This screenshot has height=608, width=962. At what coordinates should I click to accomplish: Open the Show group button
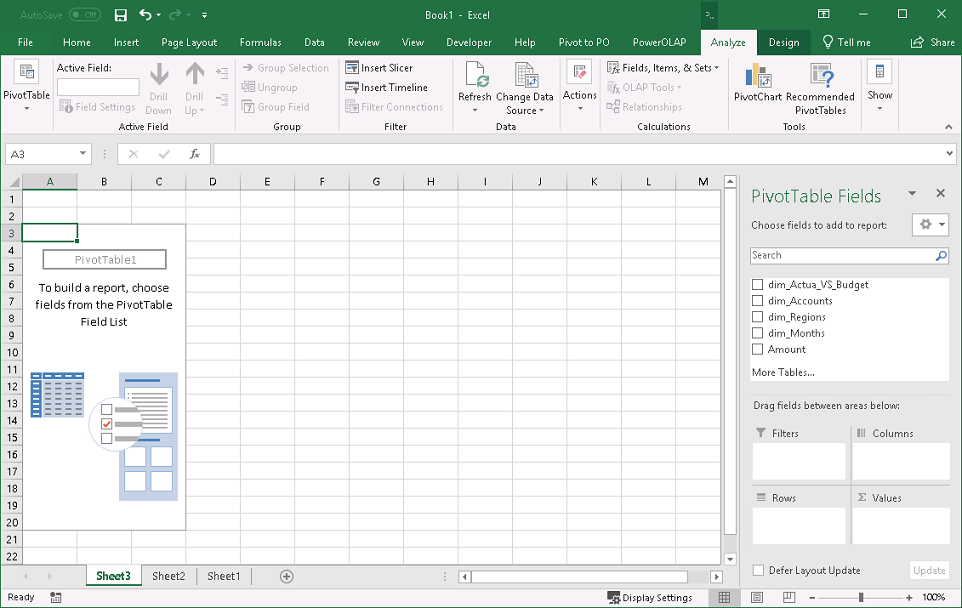(880, 86)
